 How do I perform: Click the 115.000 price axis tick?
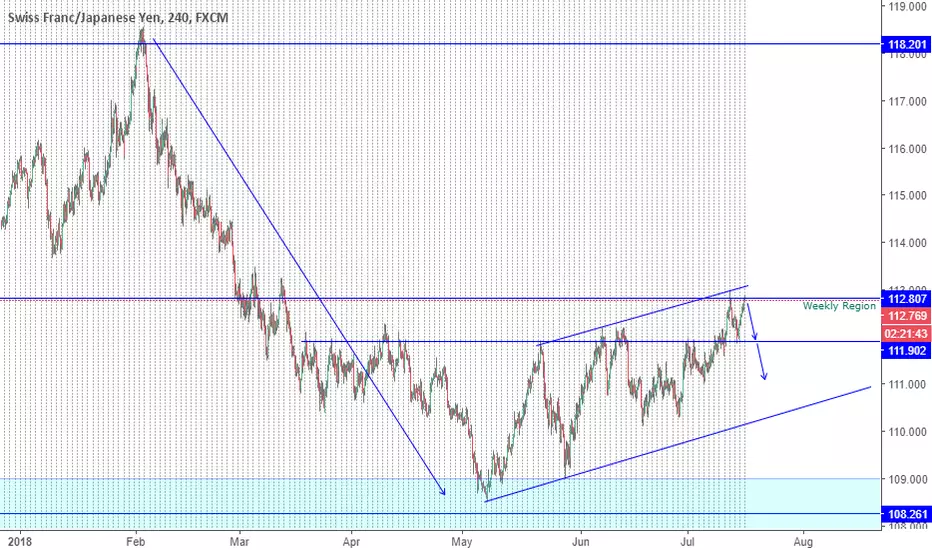tap(908, 196)
